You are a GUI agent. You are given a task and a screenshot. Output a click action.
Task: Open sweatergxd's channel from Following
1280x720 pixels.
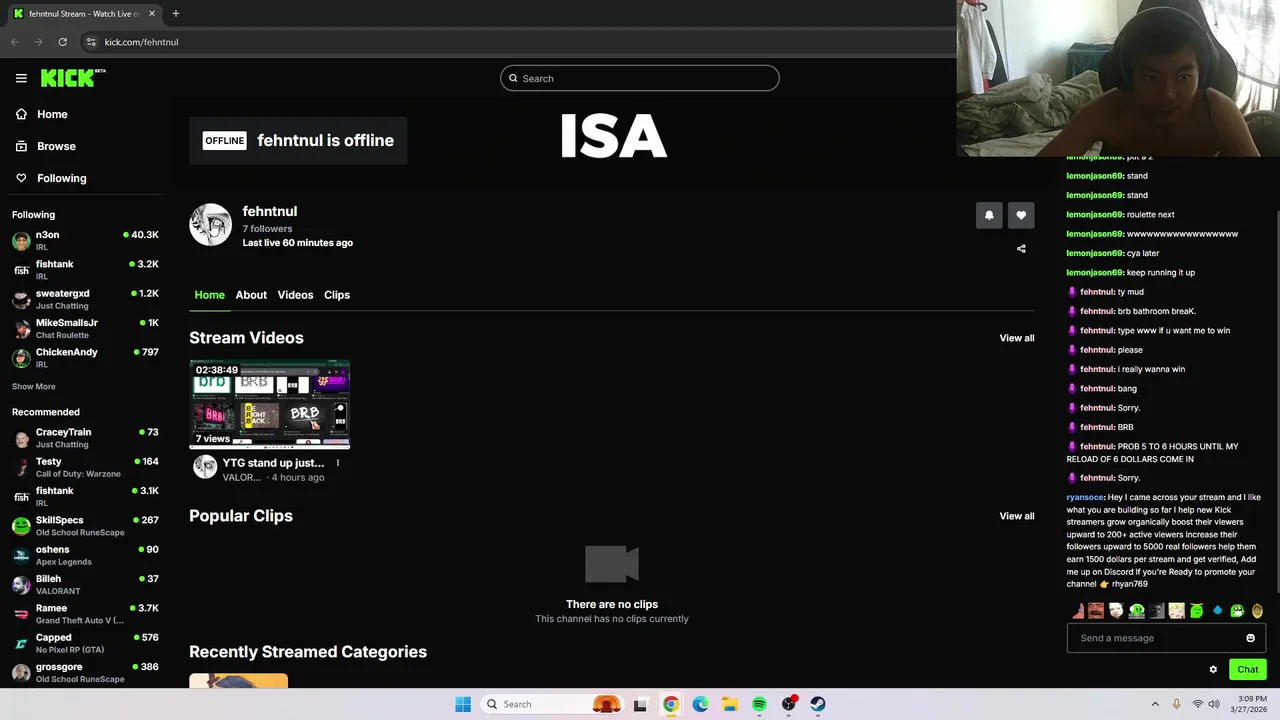point(85,299)
